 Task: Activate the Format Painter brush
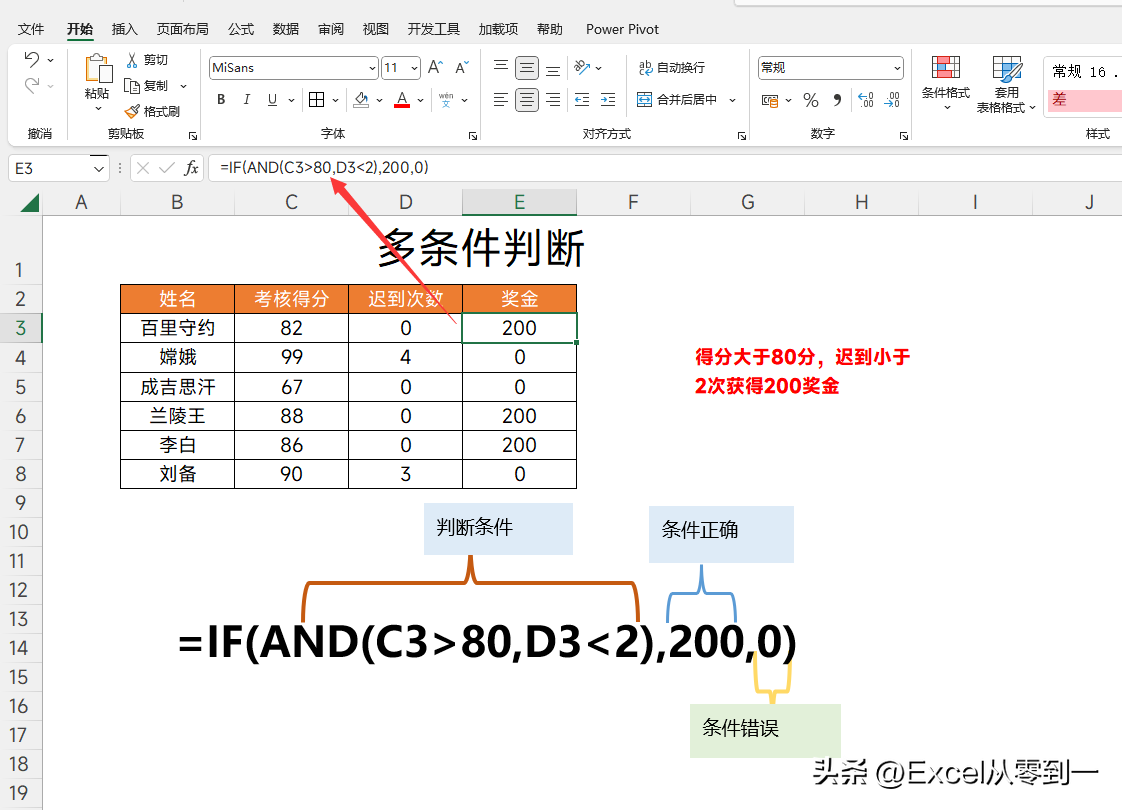click(132, 111)
